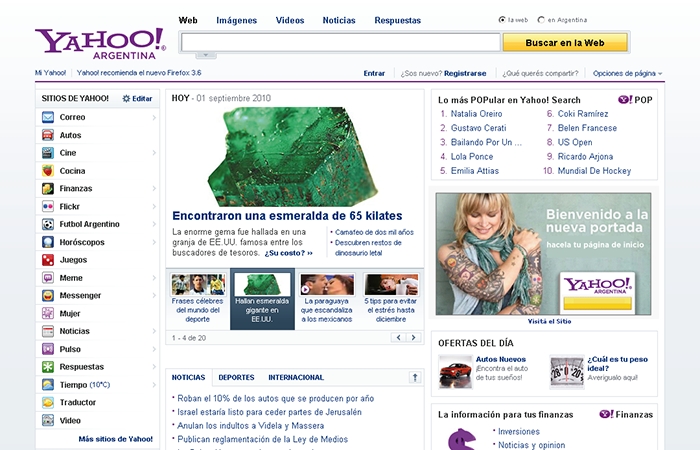Open the Meme speech bubble icon
700x450 pixels.
click(x=48, y=278)
